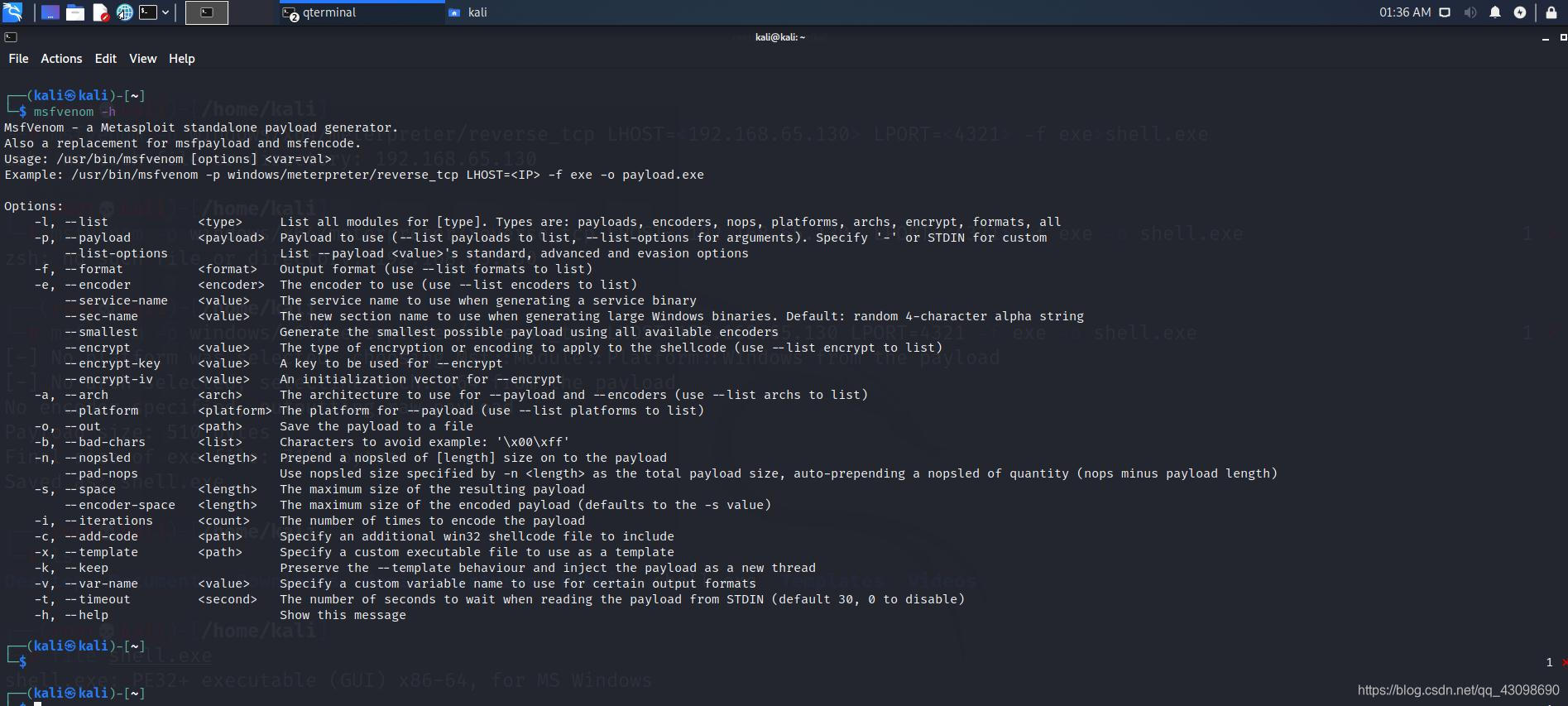This screenshot has height=706, width=1568.
Task: Click the 01:36 AM clock
Action: click(x=1404, y=12)
